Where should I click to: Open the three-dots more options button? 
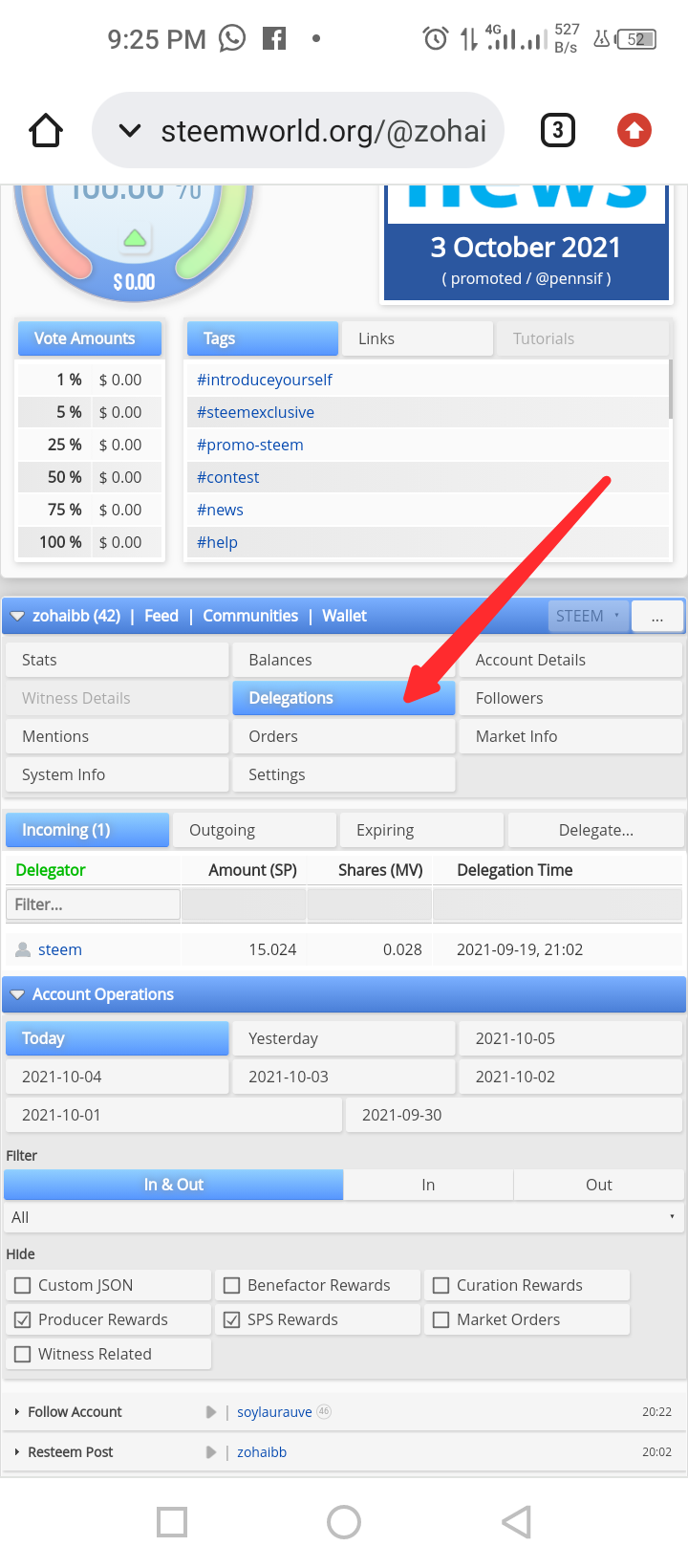tap(657, 617)
